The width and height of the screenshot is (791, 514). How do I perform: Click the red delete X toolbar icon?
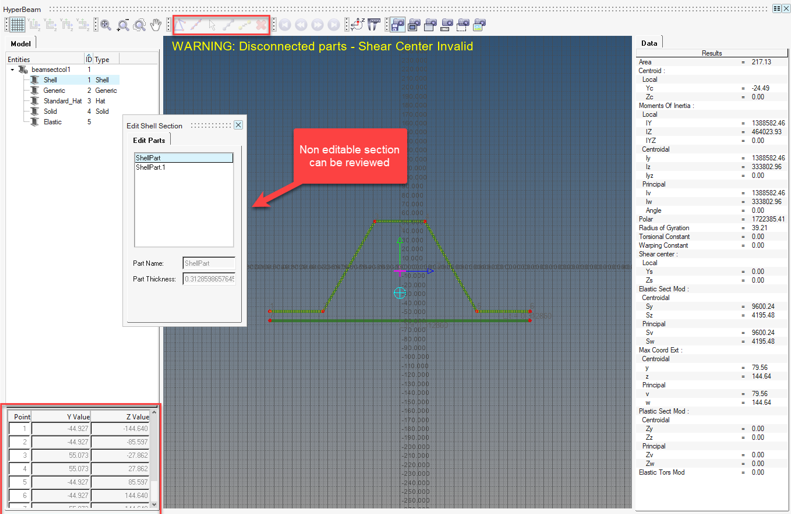pyautogui.click(x=261, y=25)
